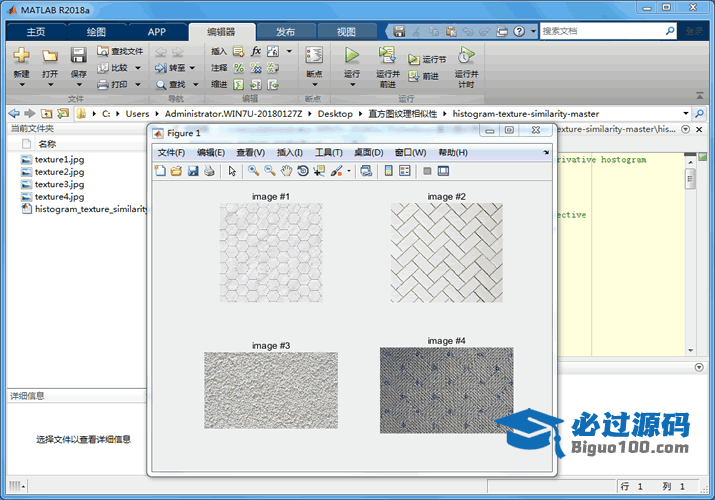Click Run Section (运行节) button
The width and height of the screenshot is (715, 500).
tap(427, 59)
